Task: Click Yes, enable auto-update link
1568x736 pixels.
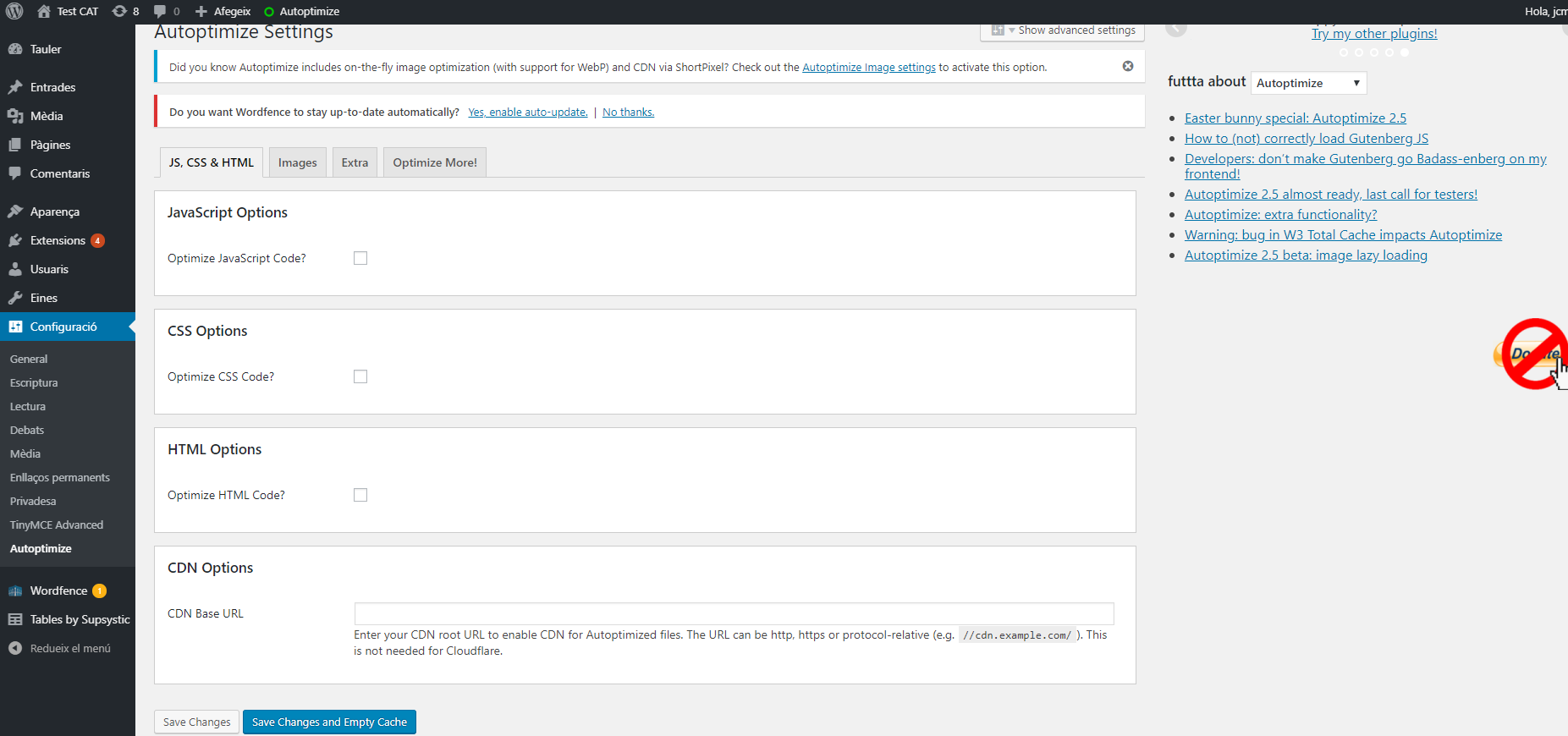Action: pos(528,113)
